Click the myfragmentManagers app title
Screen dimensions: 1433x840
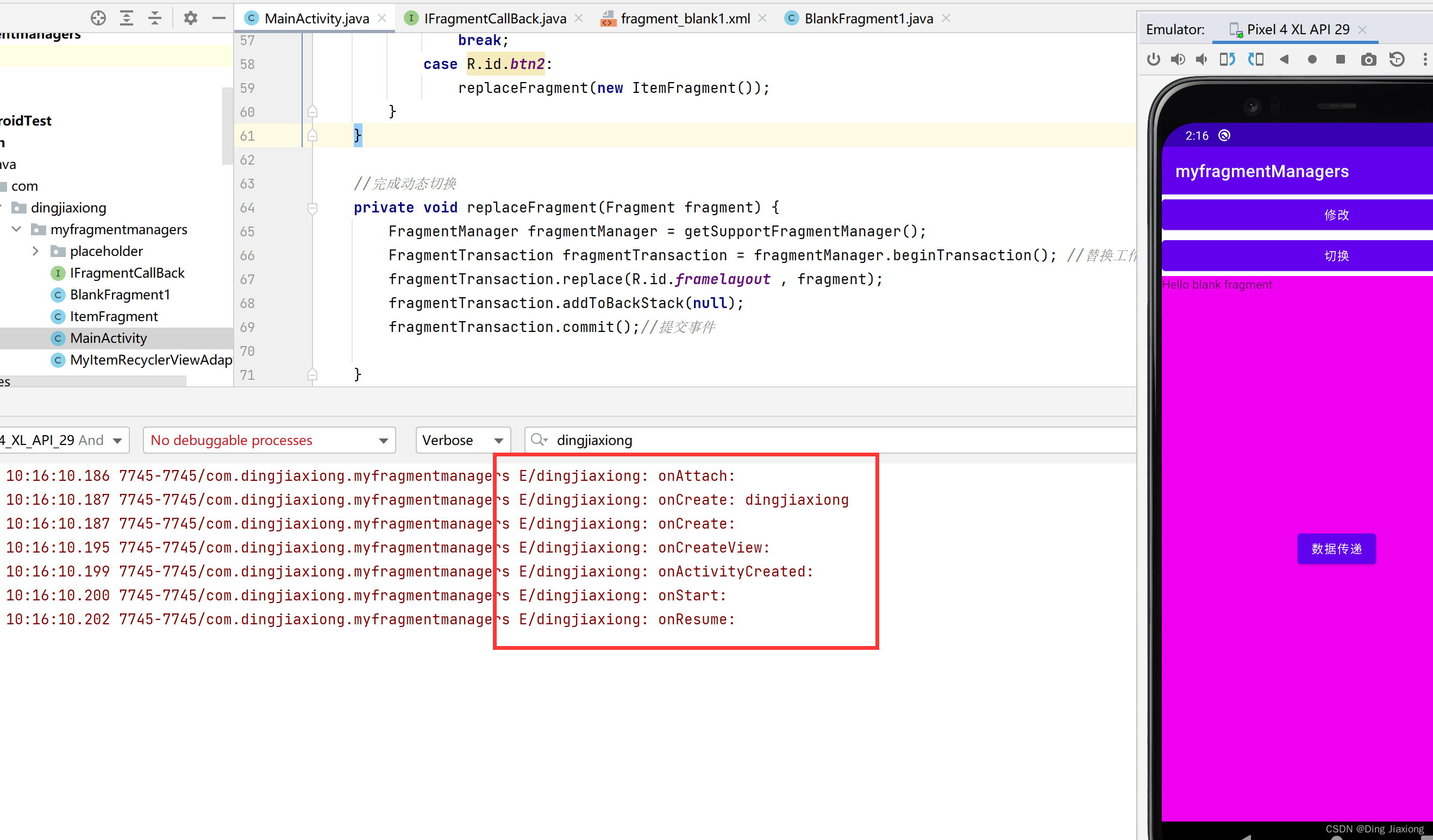[1261, 171]
